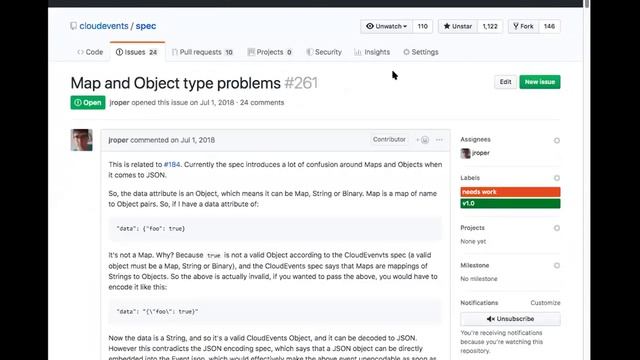This screenshot has height=360, width=640.
Task: Add a reaction with the smiley icon
Action: coord(422,140)
